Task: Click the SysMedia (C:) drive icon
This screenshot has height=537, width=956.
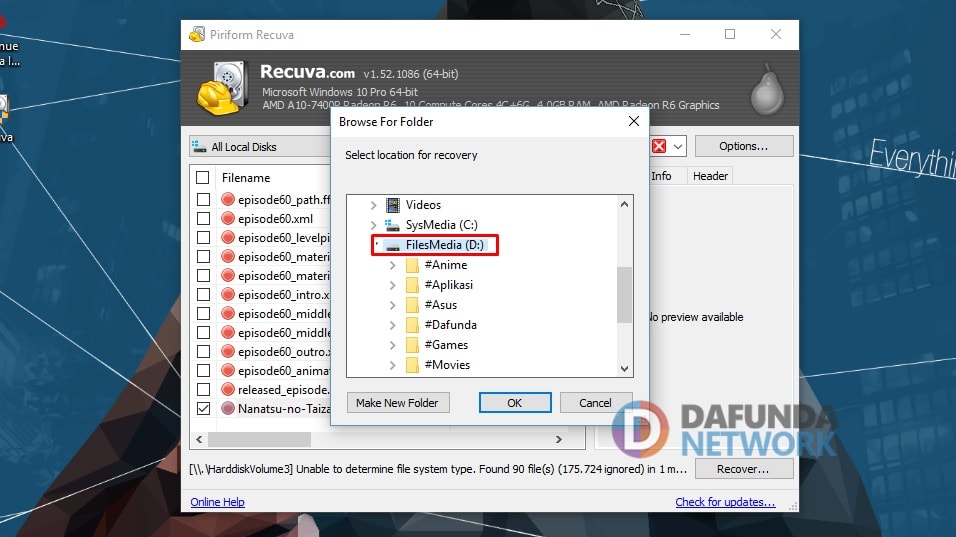Action: click(393, 225)
